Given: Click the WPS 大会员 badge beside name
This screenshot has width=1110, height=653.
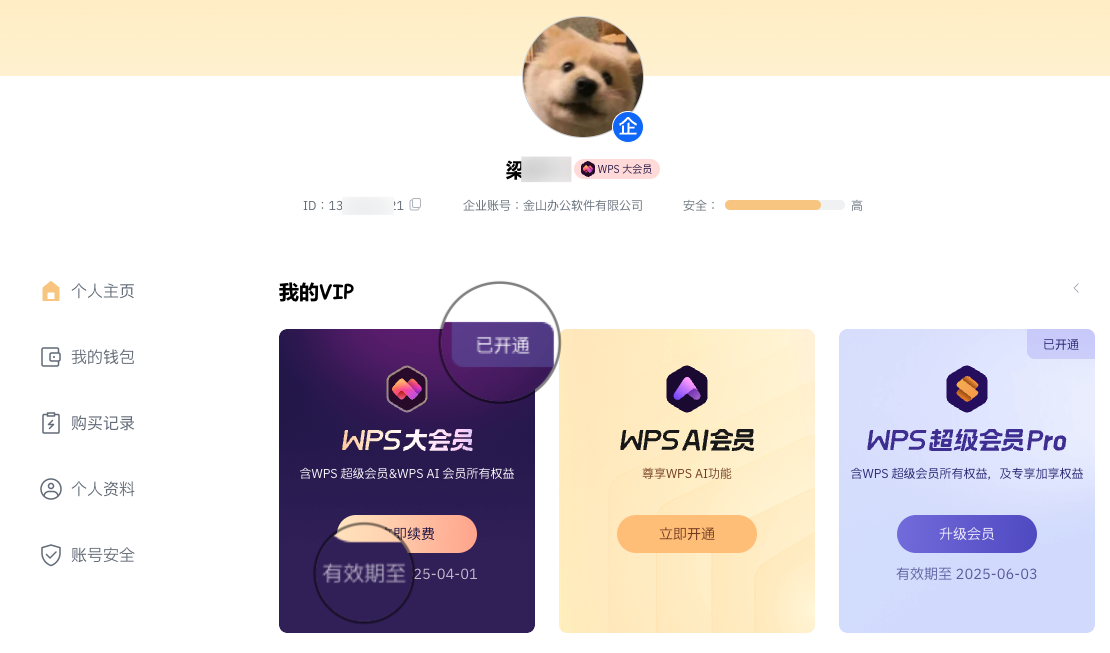Looking at the screenshot, I should (617, 169).
